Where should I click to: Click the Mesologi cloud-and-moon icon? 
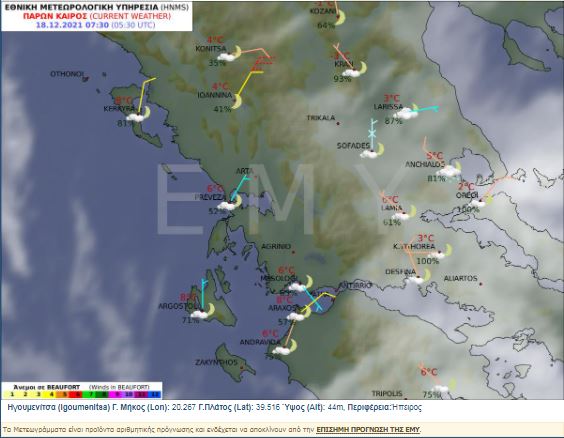(x=301, y=284)
